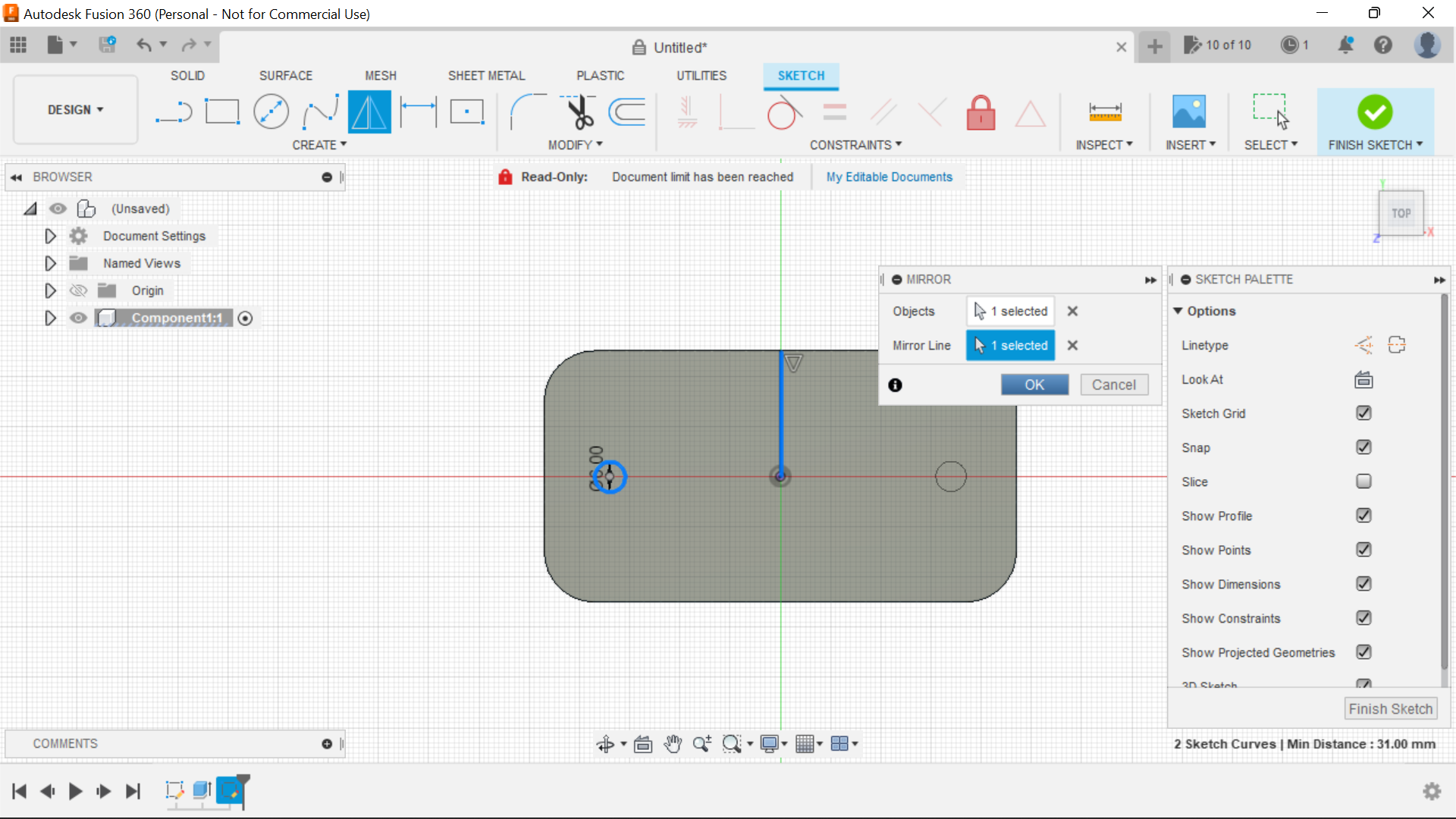The image size is (1456, 819).
Task: Hide Component1:1 using the eye icon
Action: pyautogui.click(x=78, y=318)
